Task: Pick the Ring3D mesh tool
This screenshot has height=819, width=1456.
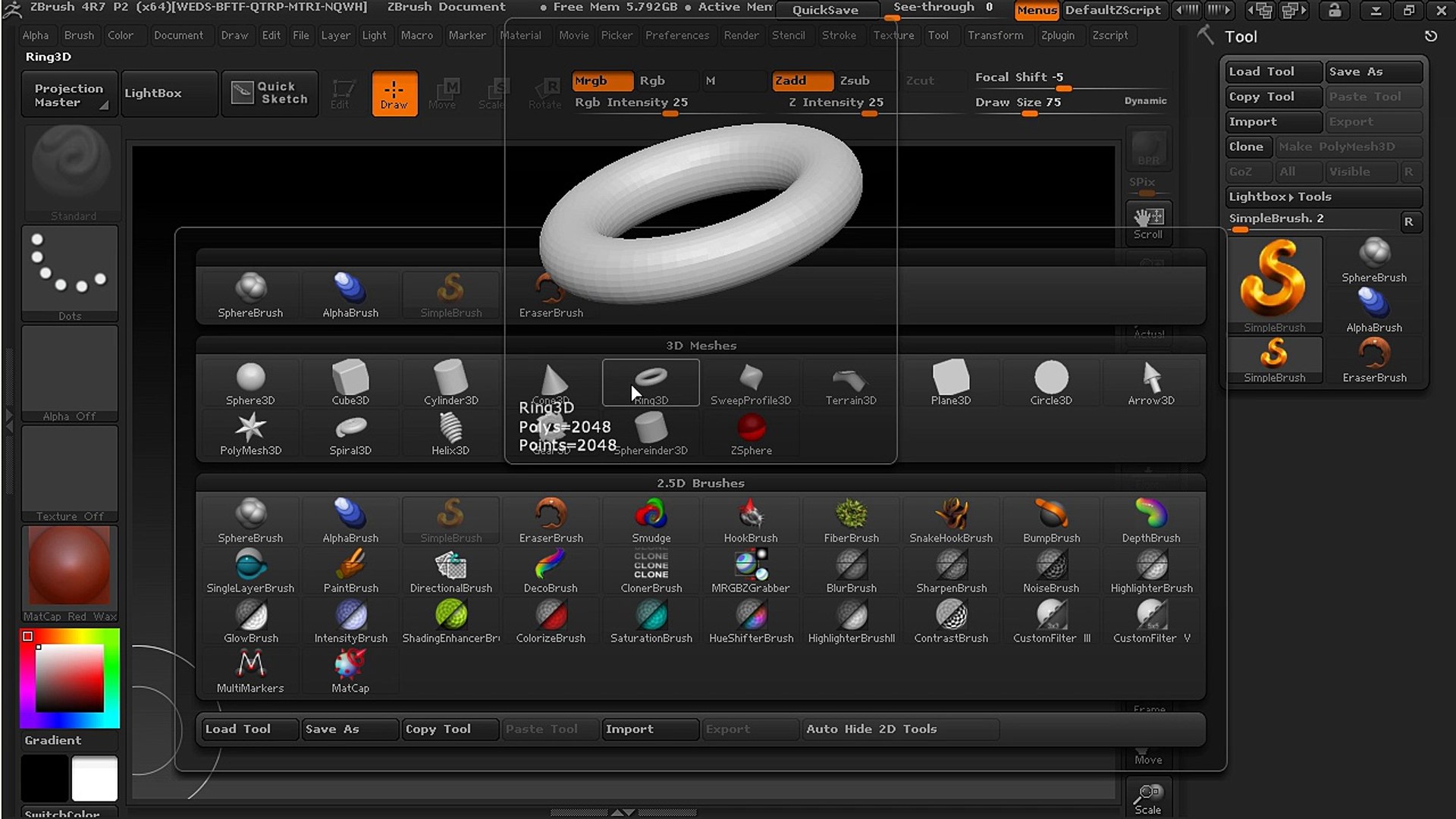Action: pyautogui.click(x=651, y=383)
